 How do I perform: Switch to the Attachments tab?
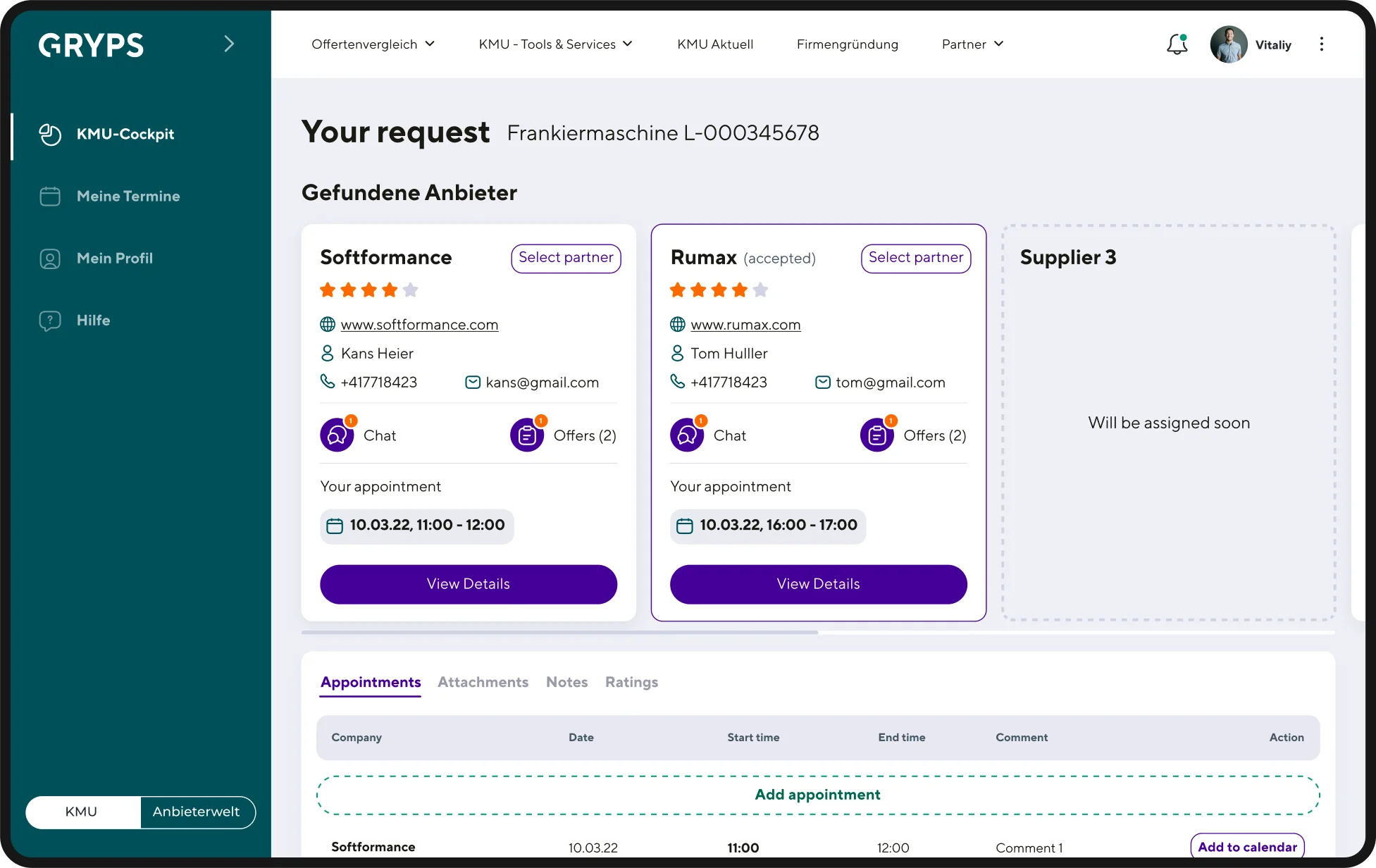click(x=483, y=682)
